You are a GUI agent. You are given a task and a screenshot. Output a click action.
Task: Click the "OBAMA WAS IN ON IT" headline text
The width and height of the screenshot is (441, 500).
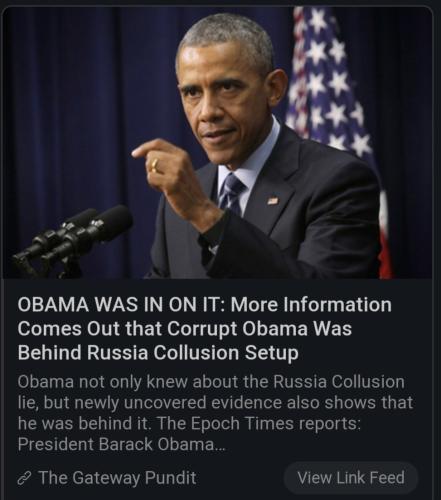click(117, 305)
